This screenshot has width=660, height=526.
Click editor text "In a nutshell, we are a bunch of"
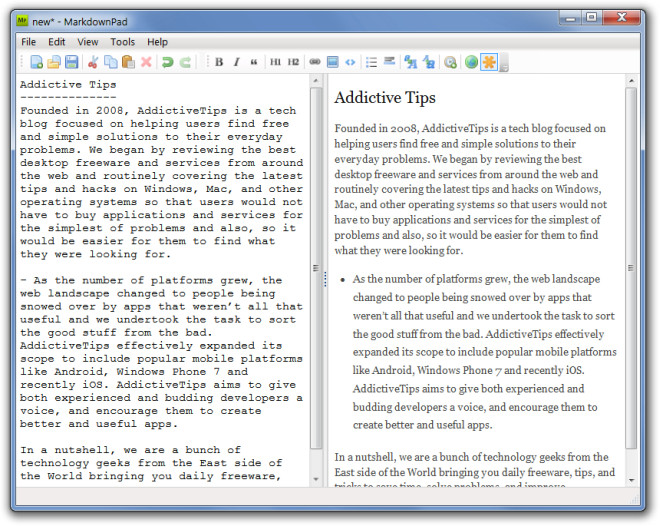pyautogui.click(x=130, y=450)
